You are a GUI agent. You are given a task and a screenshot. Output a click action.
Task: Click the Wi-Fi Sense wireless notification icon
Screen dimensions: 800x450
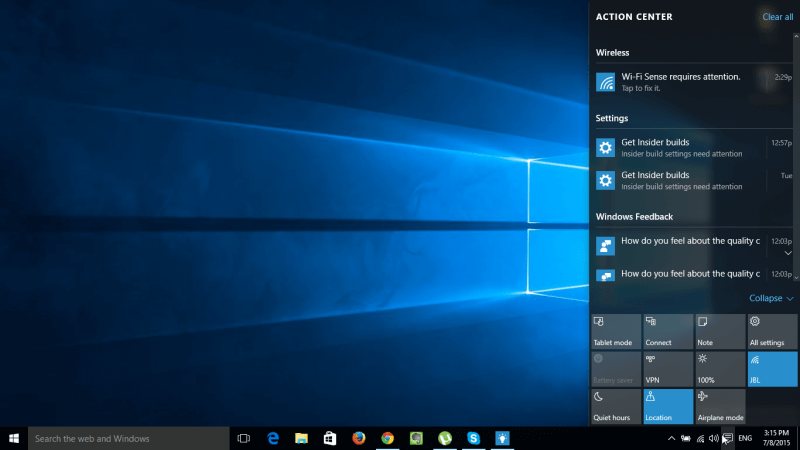pos(605,82)
